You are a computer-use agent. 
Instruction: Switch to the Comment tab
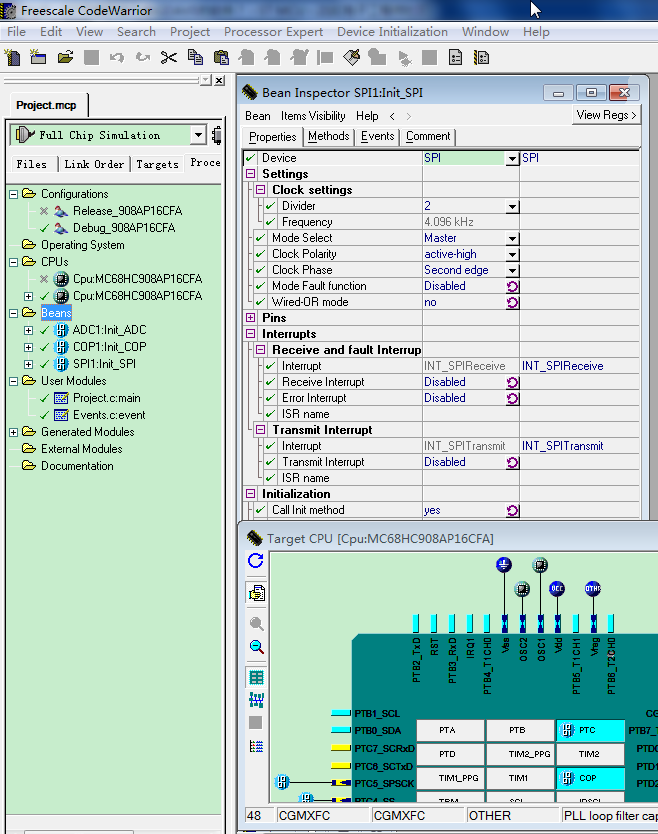coord(428,136)
